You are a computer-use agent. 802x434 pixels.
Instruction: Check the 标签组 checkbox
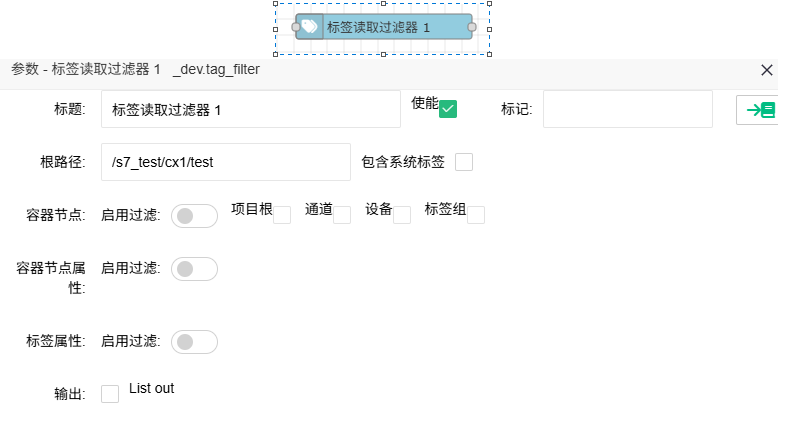[x=476, y=215]
